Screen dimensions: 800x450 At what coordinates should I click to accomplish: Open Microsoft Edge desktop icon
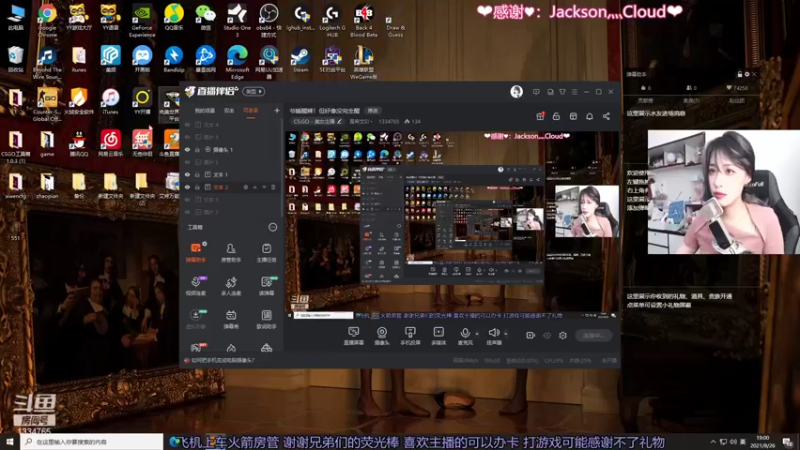click(x=237, y=62)
